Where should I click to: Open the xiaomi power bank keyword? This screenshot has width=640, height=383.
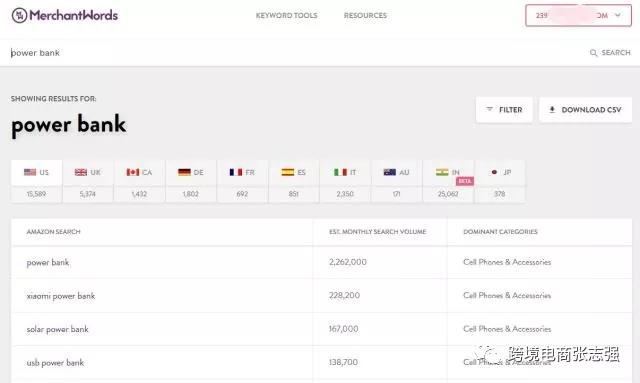pyautogui.click(x=61, y=296)
